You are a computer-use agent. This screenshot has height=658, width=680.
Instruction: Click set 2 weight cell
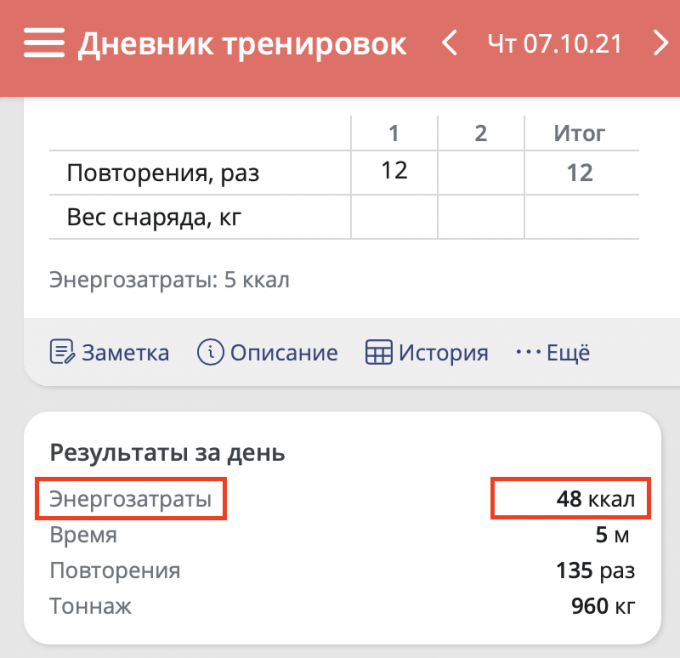(x=481, y=217)
